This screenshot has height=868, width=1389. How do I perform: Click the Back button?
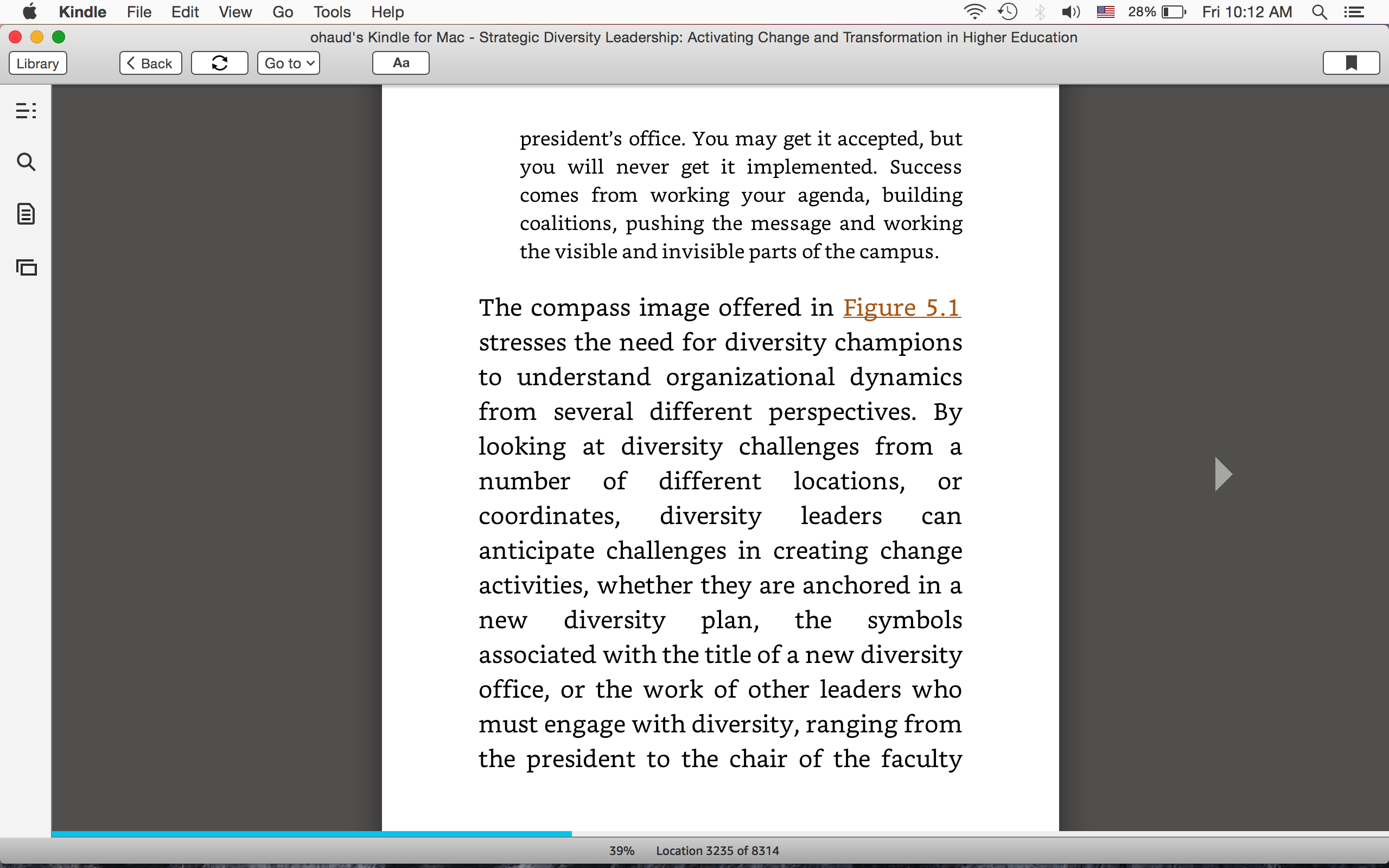click(x=150, y=63)
